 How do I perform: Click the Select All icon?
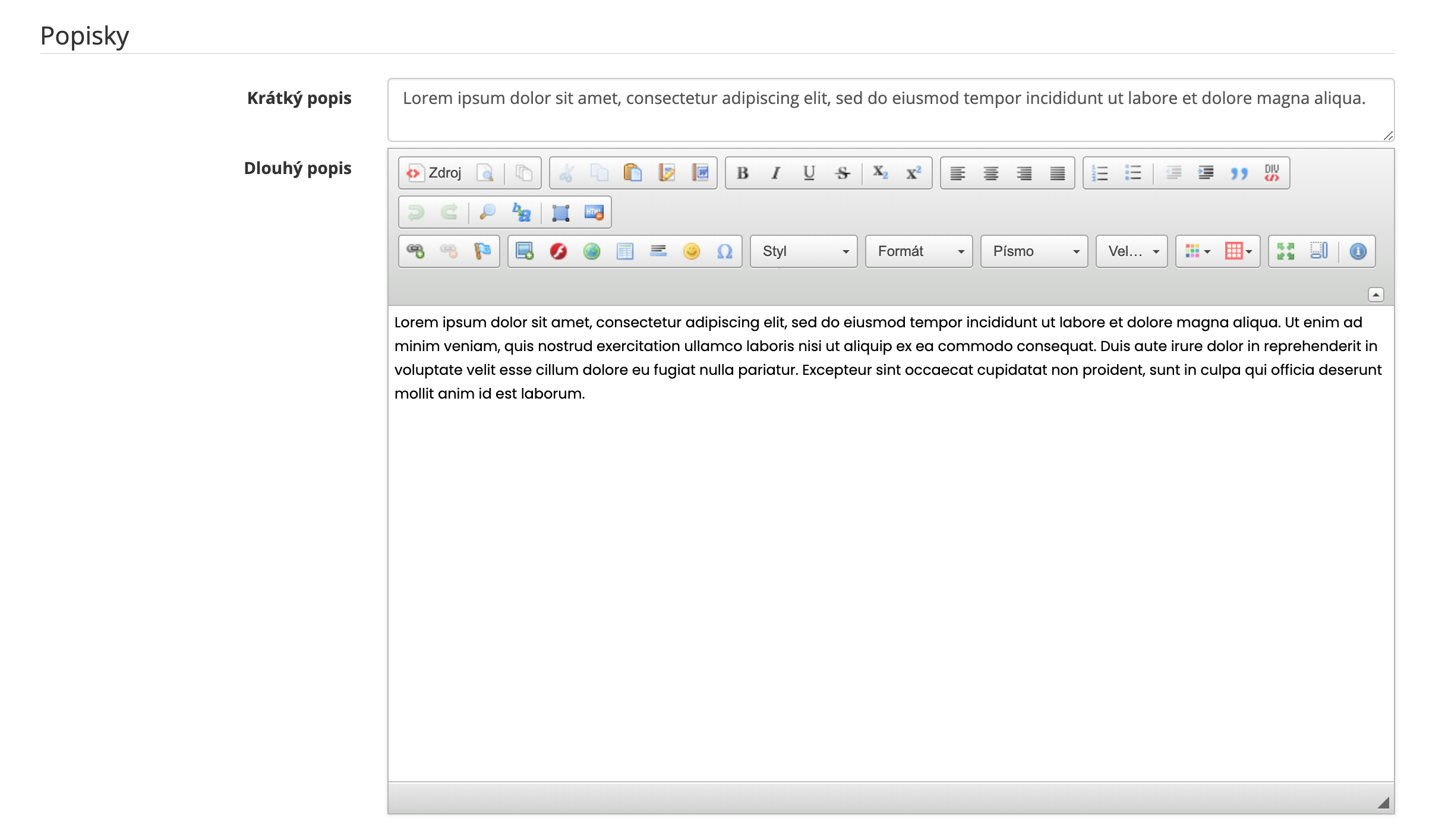point(561,212)
